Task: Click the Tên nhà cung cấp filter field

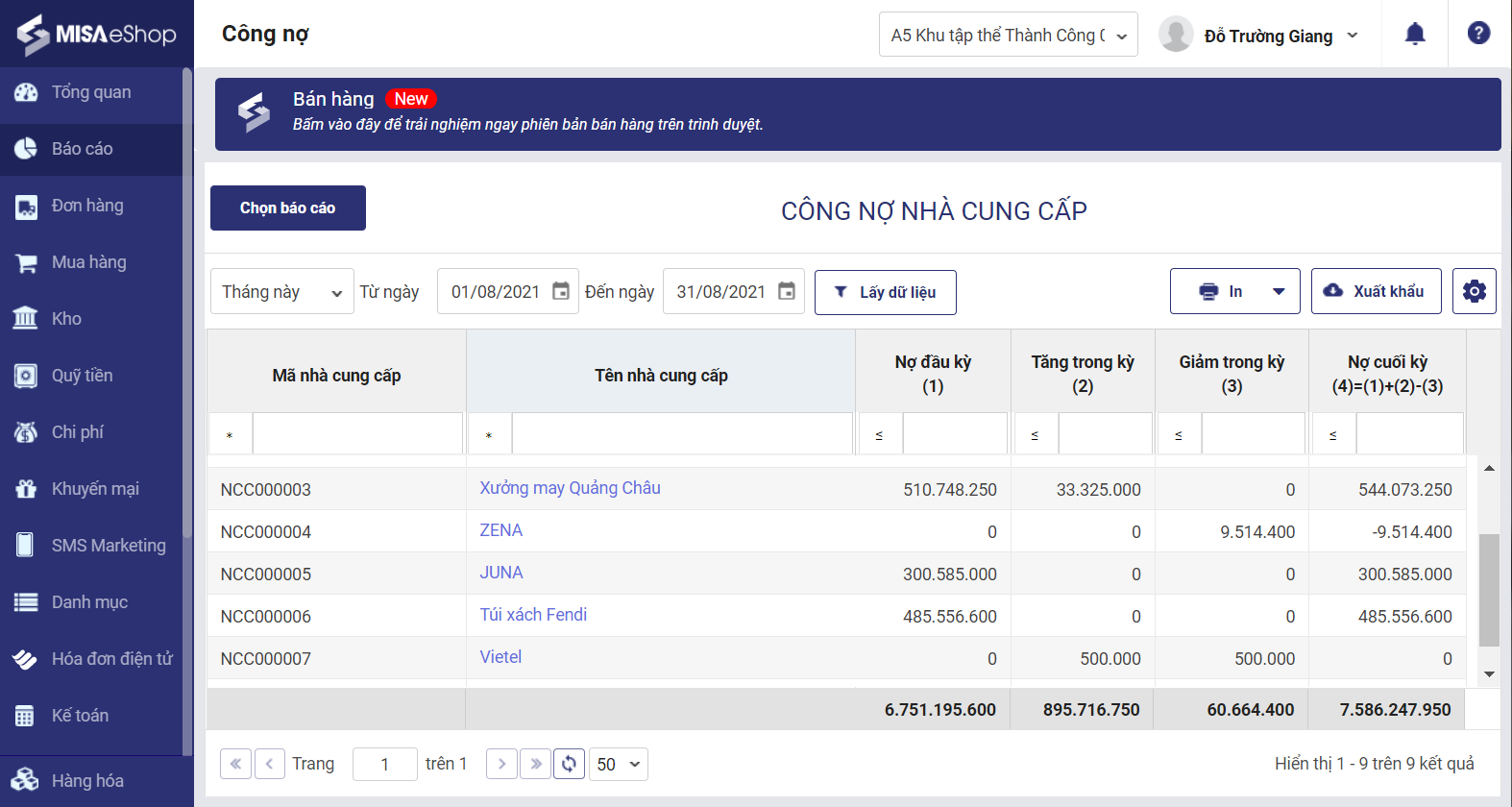Action: click(682, 434)
